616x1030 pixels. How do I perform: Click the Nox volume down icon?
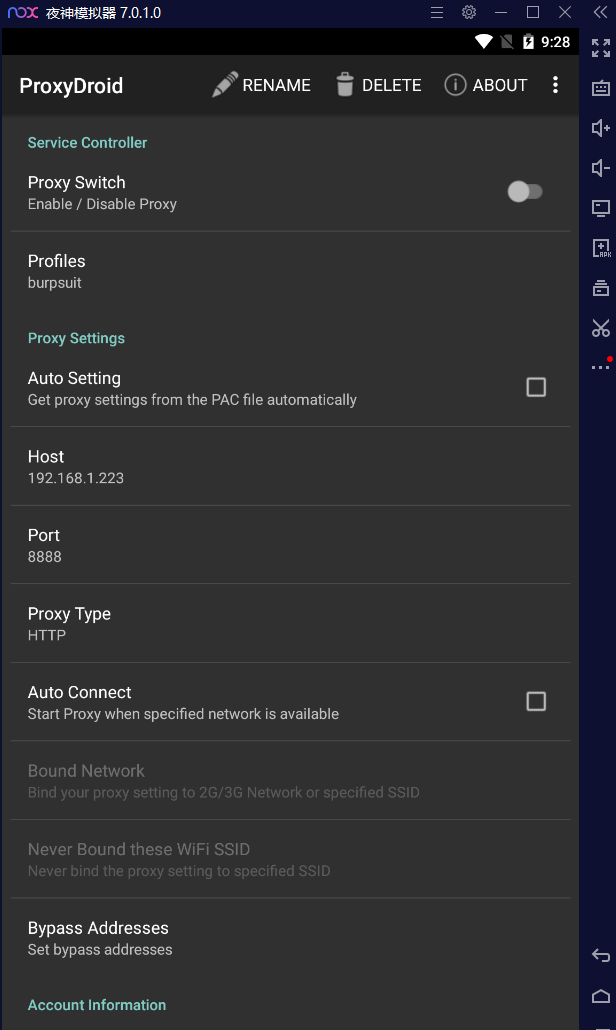click(600, 168)
